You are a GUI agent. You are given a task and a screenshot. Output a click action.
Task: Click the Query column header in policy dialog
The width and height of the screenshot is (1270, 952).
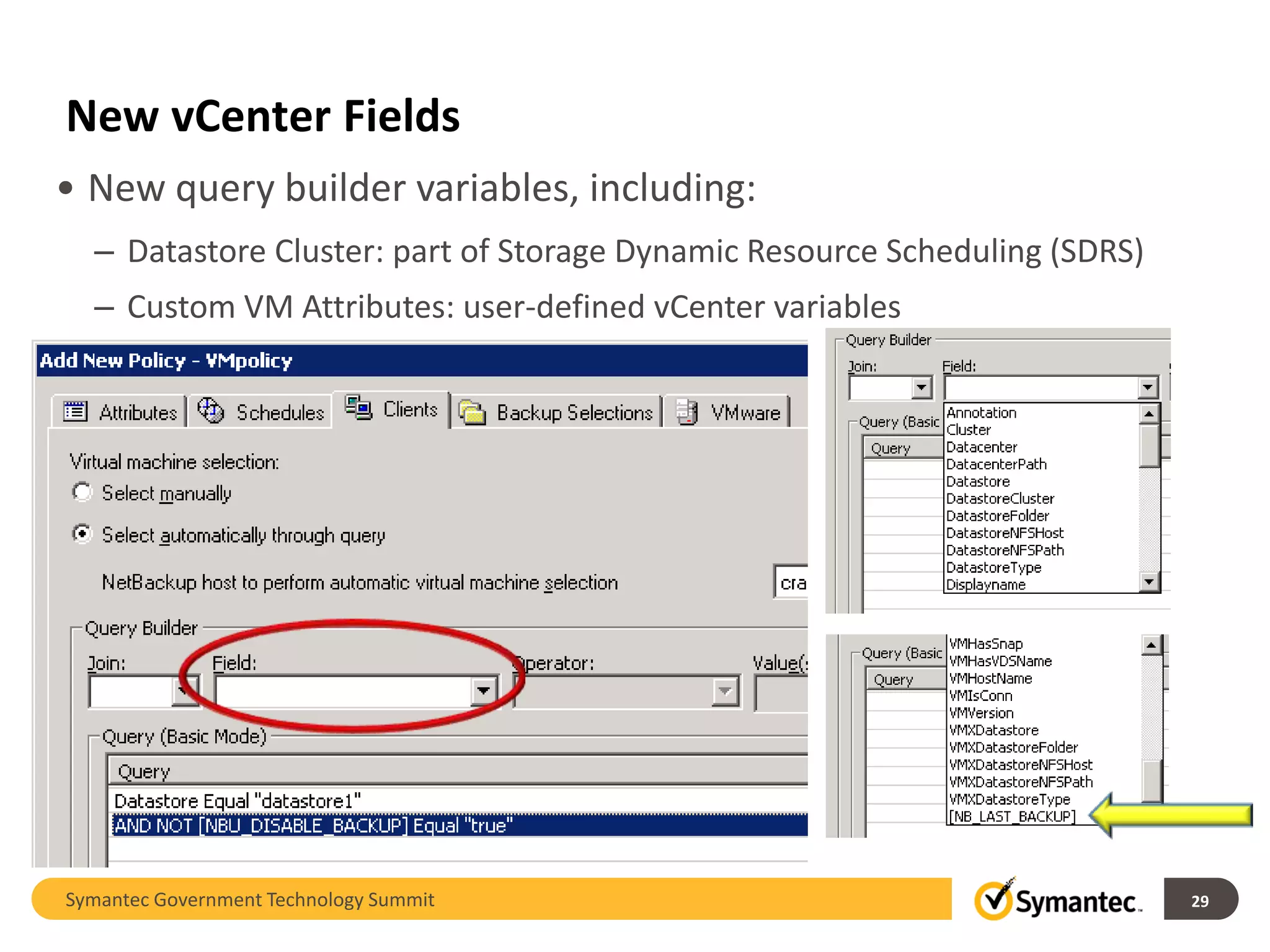click(x=459, y=771)
